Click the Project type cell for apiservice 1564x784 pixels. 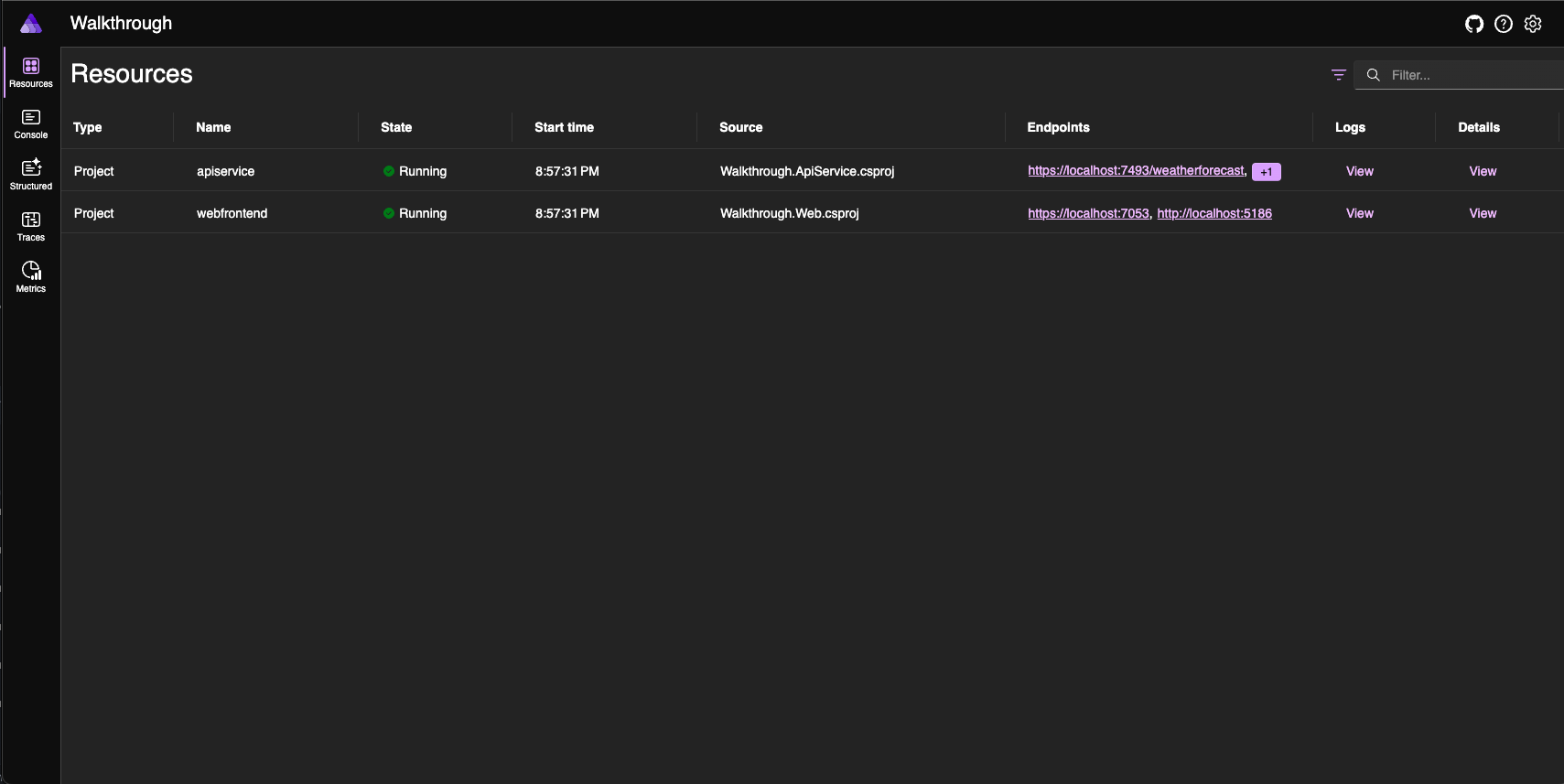(x=94, y=171)
